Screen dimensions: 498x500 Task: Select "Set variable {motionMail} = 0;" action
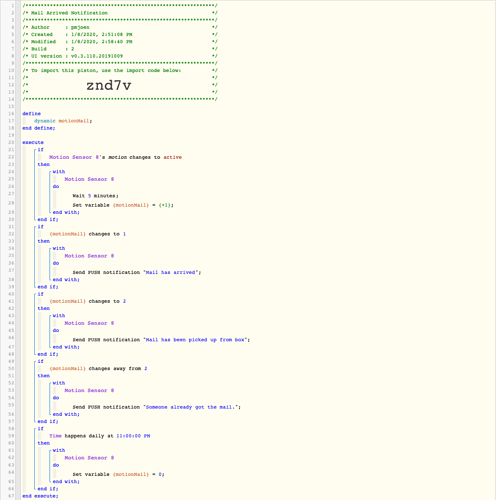pos(118,474)
